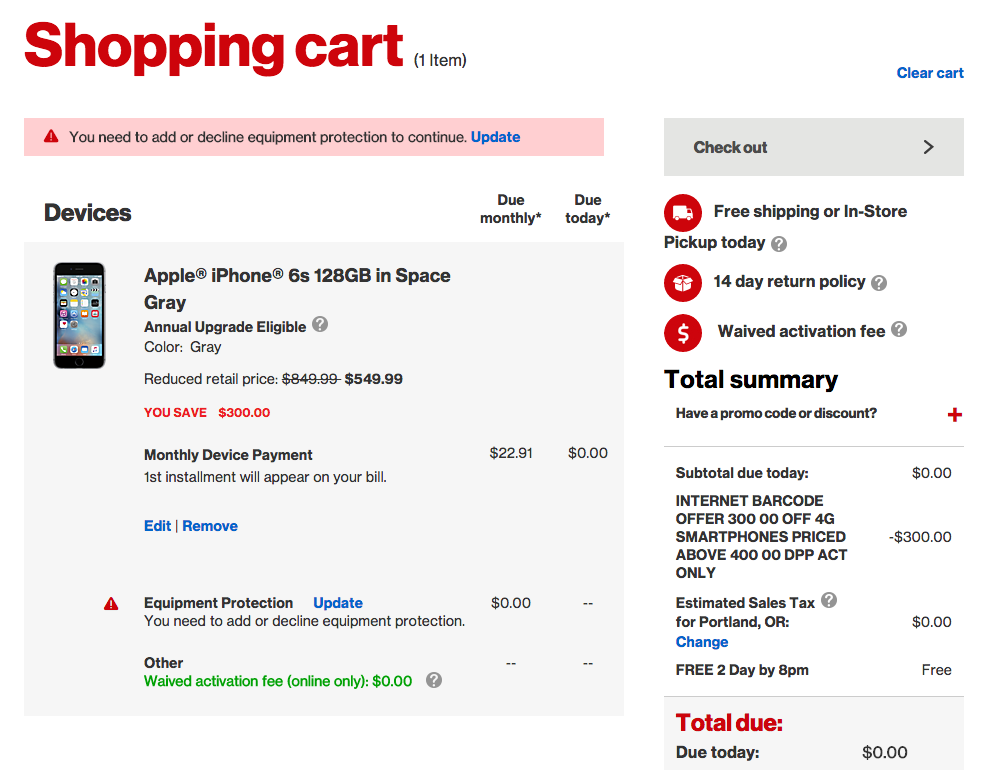Open help icon next to Pickup today
This screenshot has width=995, height=770.
[x=779, y=244]
